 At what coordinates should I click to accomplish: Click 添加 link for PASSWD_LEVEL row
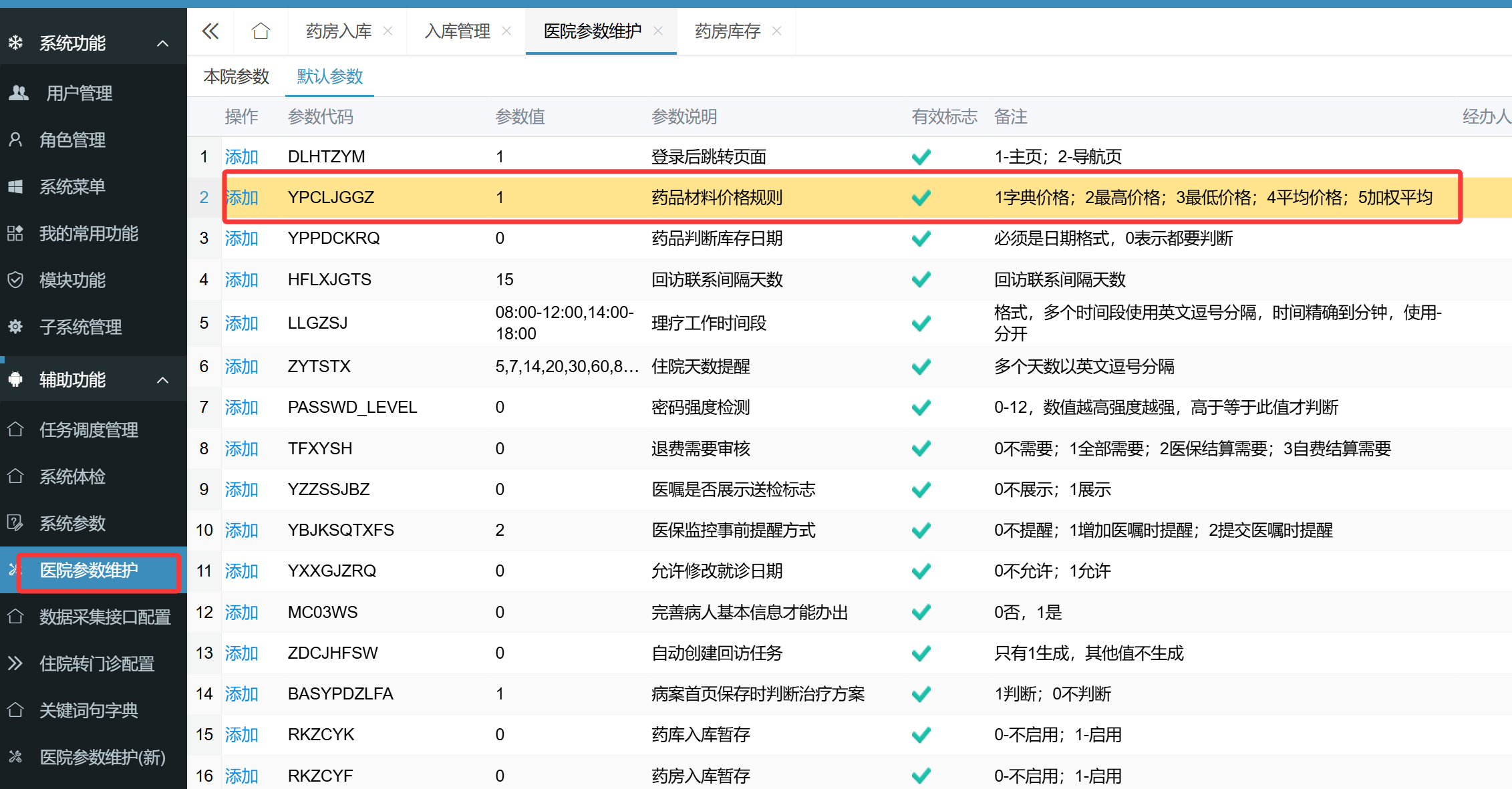[x=241, y=408]
